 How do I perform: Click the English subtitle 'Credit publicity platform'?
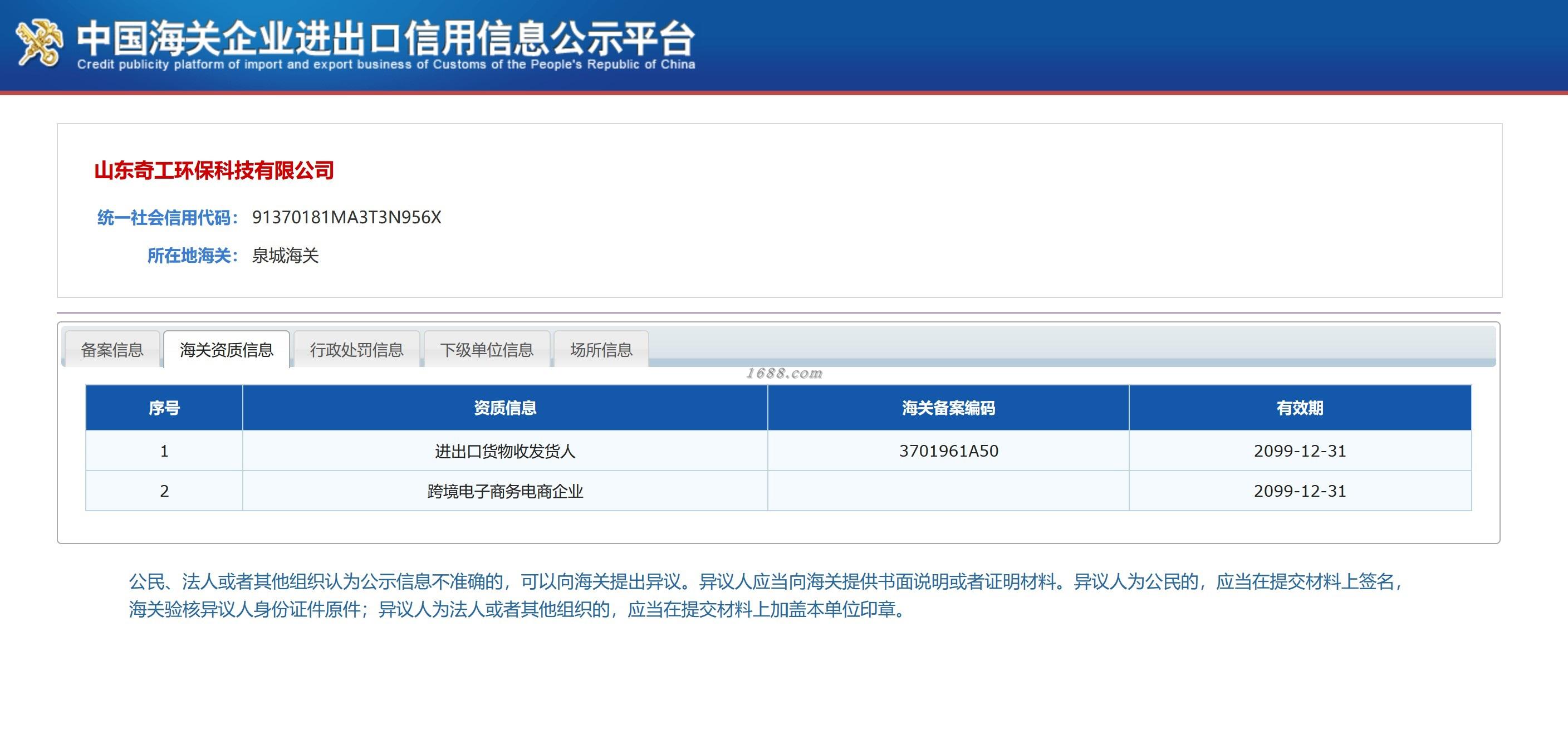[x=386, y=65]
